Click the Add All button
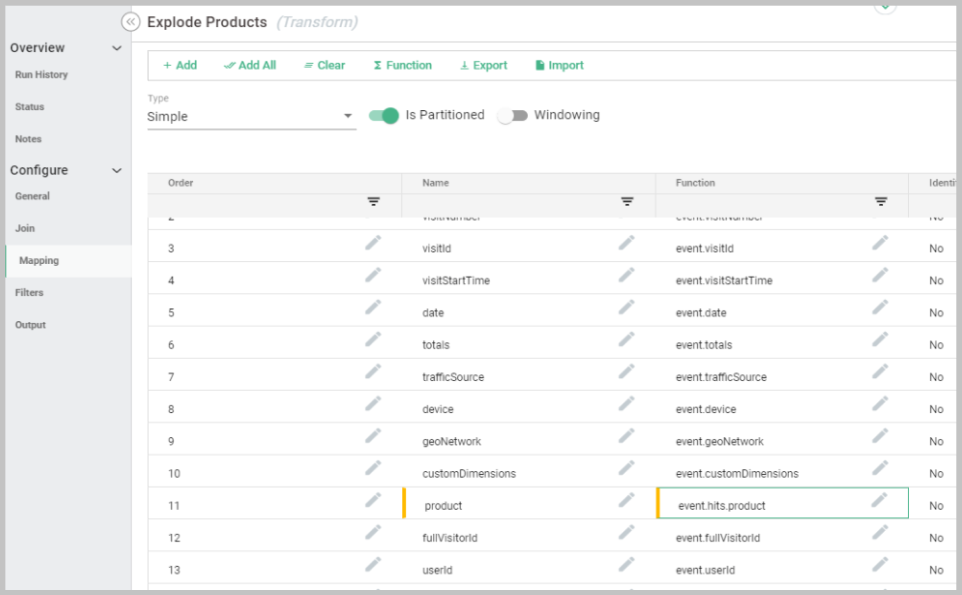Image resolution: width=962 pixels, height=595 pixels. click(x=250, y=65)
